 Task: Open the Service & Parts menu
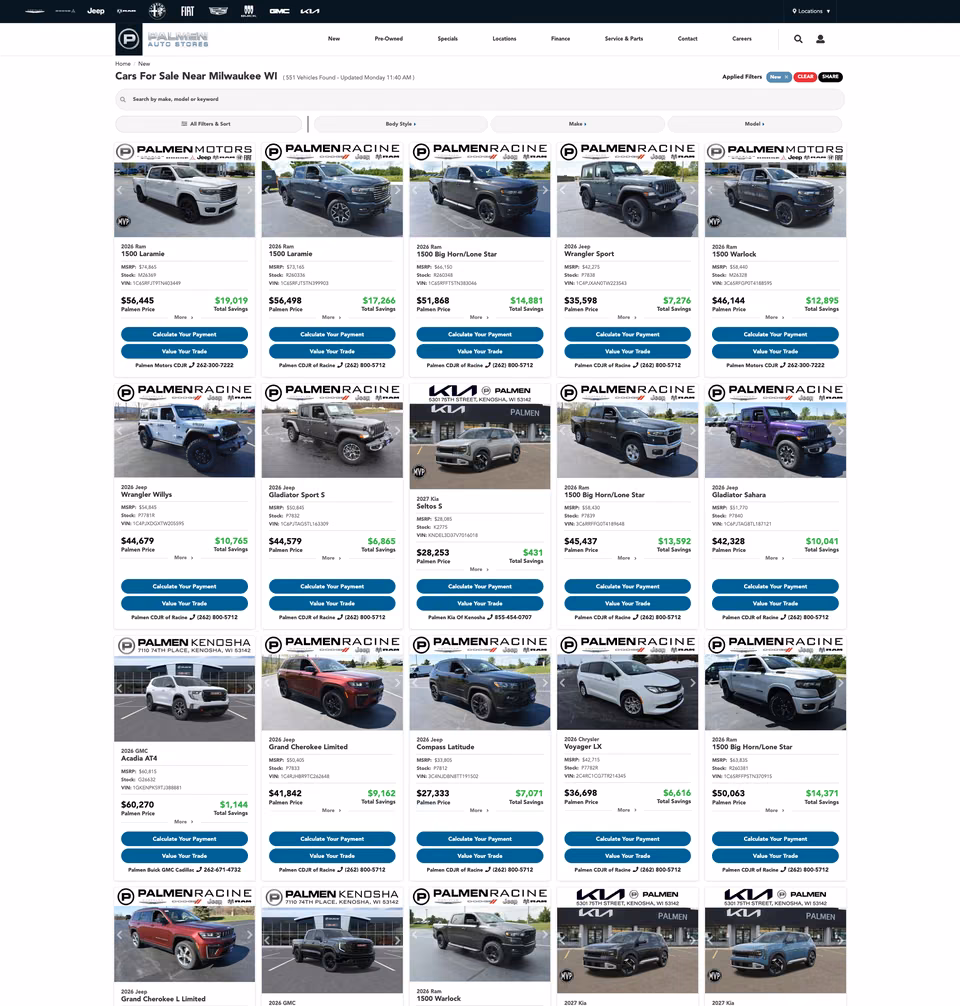pos(624,38)
